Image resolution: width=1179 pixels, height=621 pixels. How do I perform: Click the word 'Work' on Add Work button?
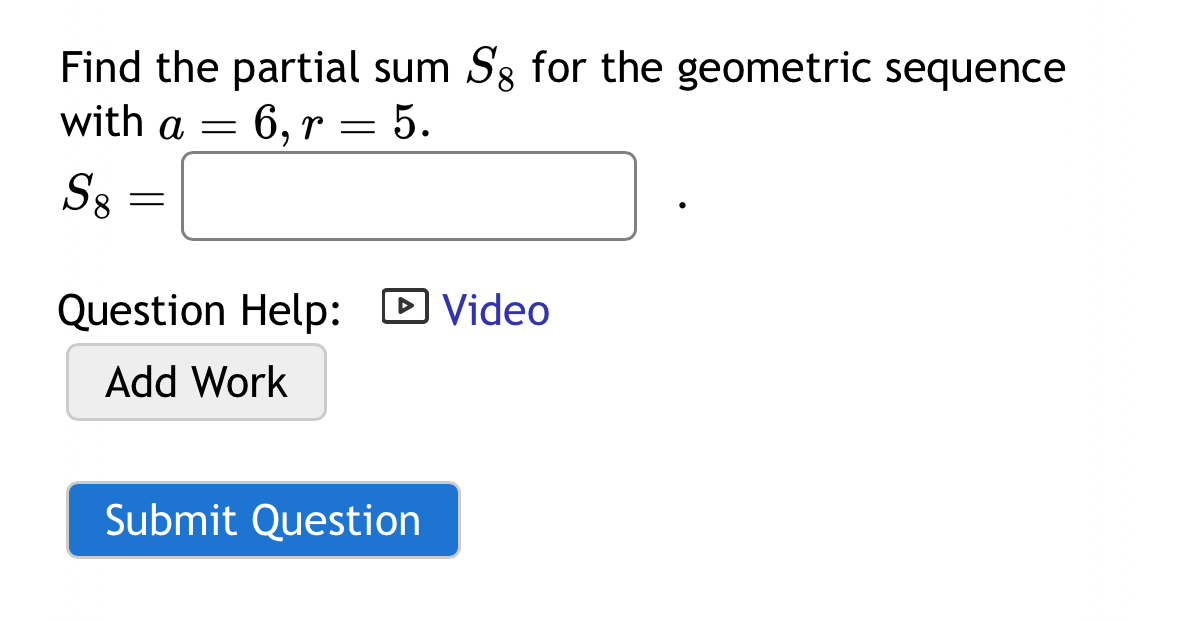click(239, 382)
